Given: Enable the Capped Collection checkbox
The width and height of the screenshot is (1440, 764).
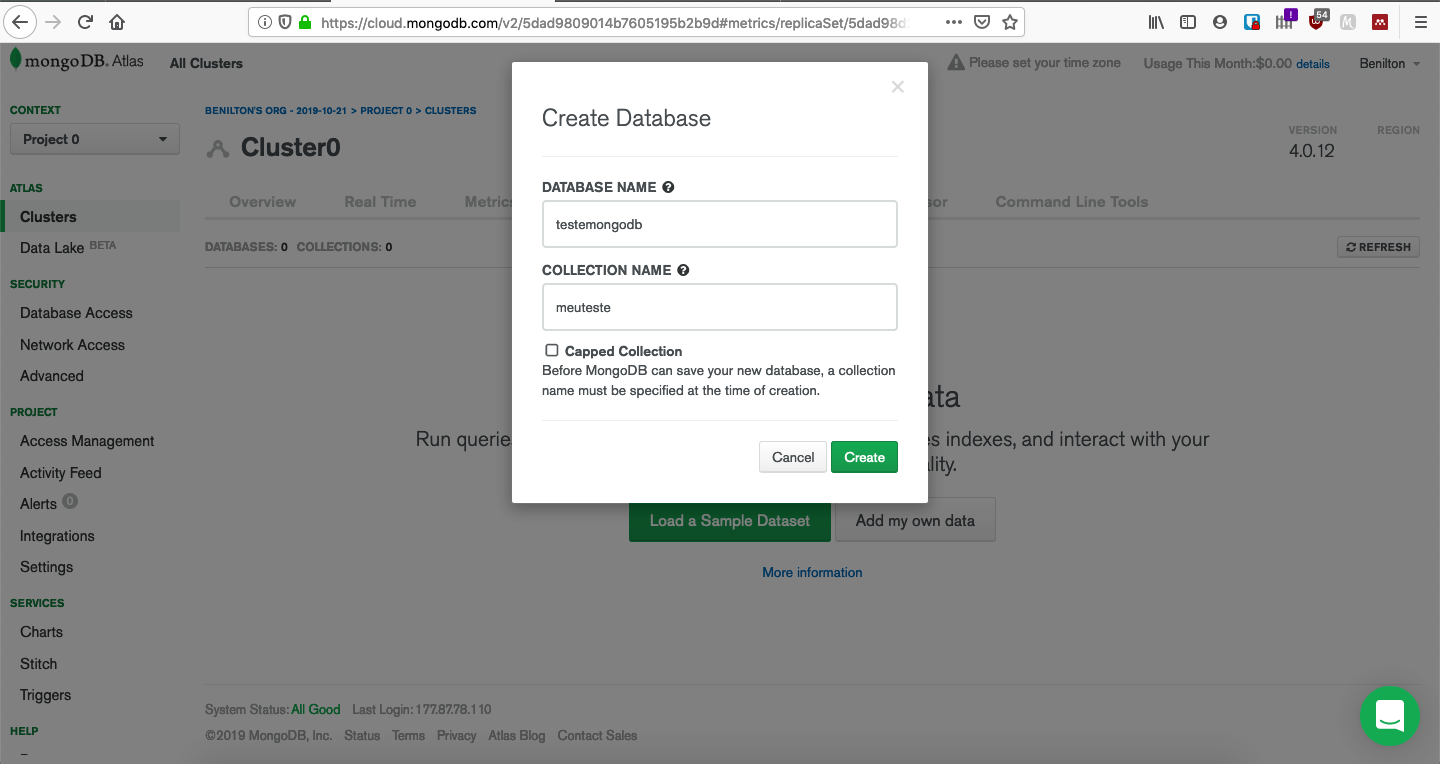Looking at the screenshot, I should pos(552,350).
